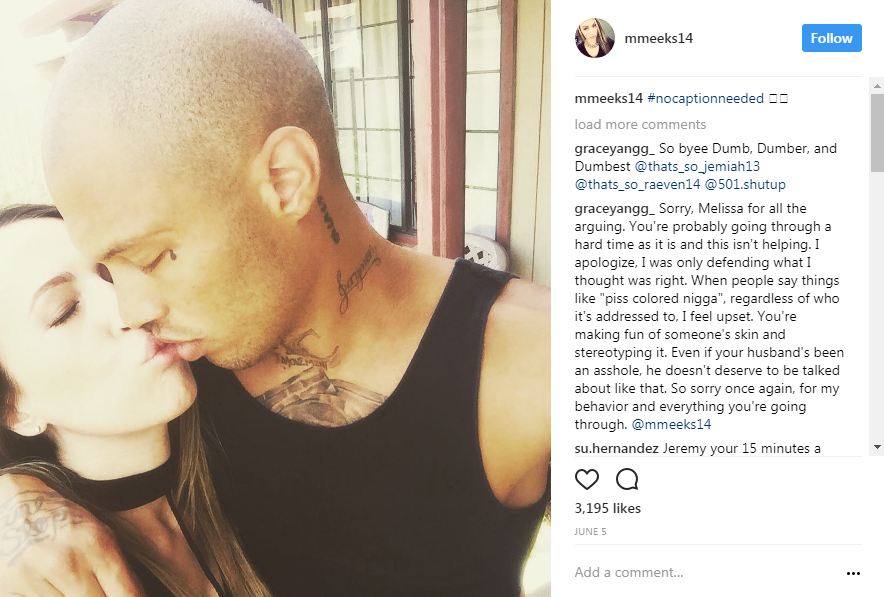884x597 pixels.
Task: Visit graceyangg_ profile from first comment
Action: (x=615, y=148)
